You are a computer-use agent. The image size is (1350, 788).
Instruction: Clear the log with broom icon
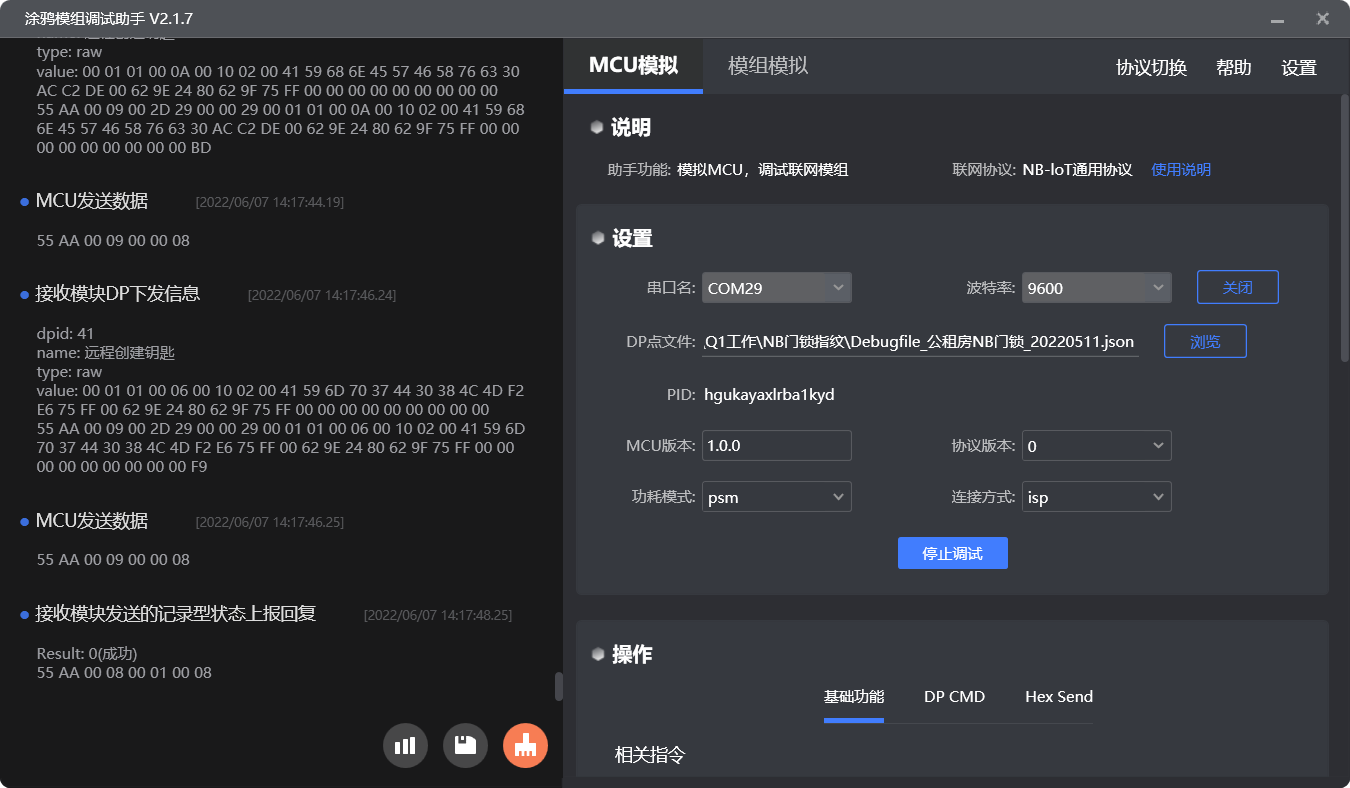[x=525, y=745]
